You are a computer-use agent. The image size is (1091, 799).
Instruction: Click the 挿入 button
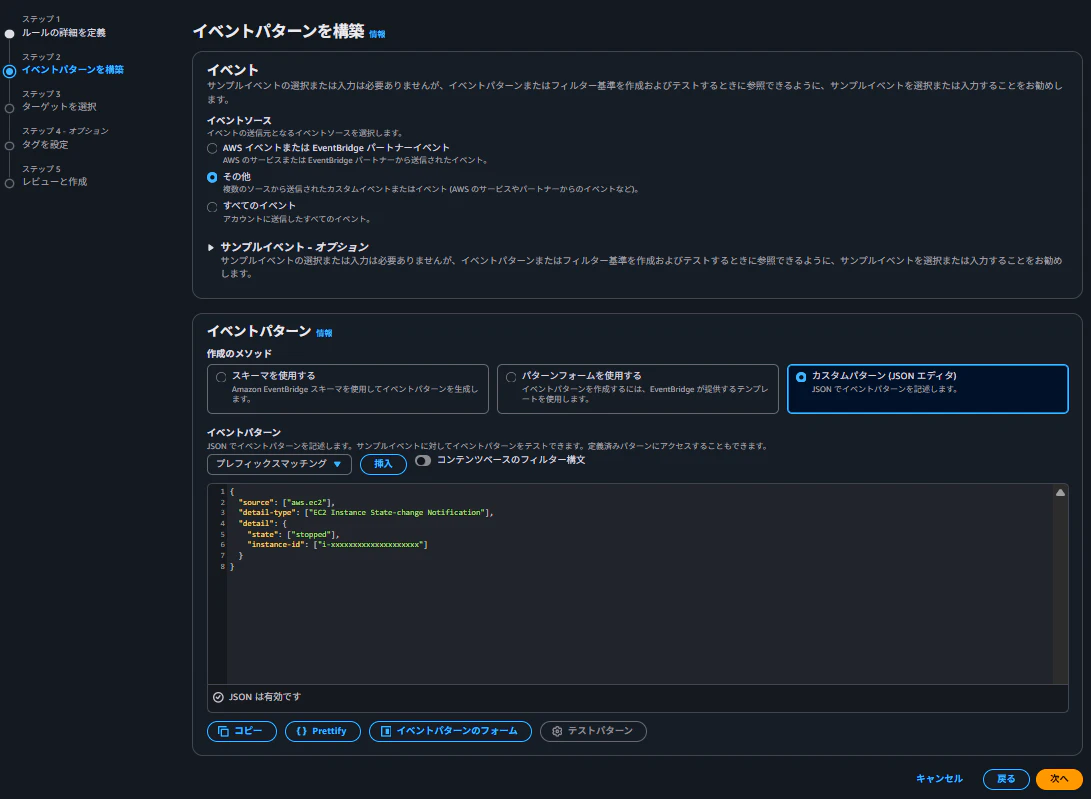[x=383, y=464]
